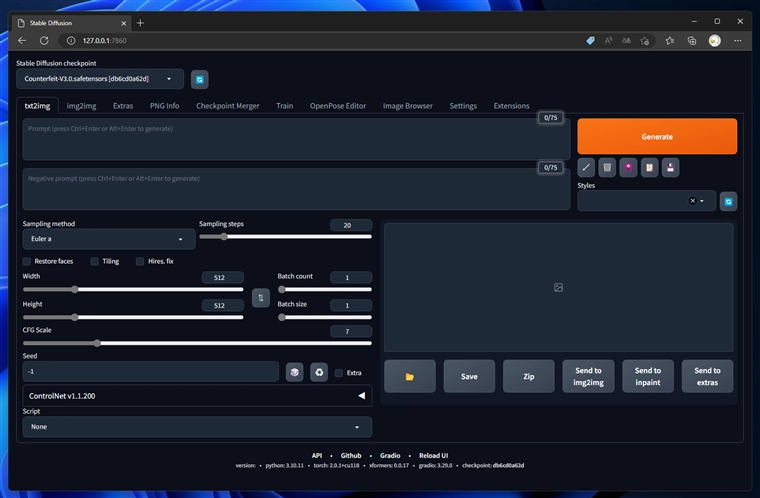The width and height of the screenshot is (760, 498).
Task: Reuse last seed with recycle icon
Action: click(319, 372)
